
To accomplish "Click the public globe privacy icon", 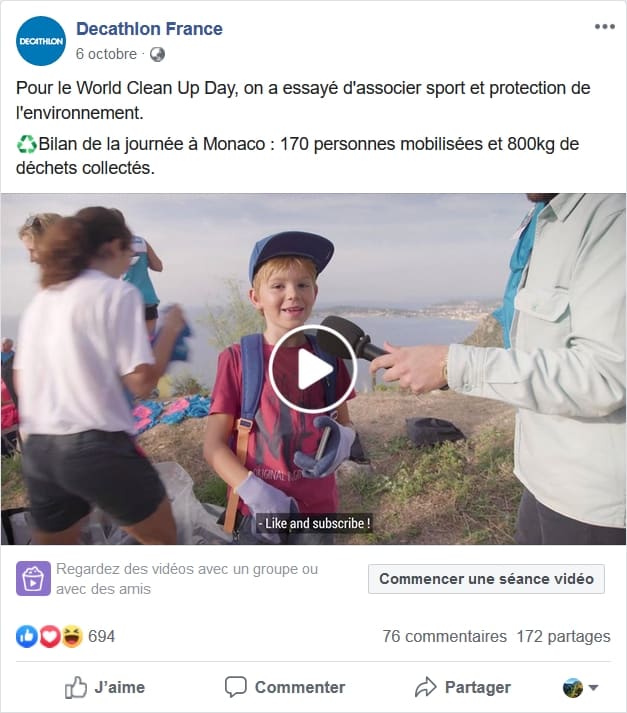I will [x=157, y=54].
